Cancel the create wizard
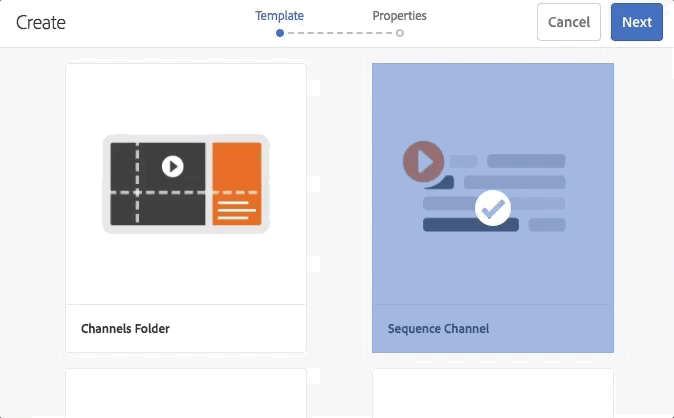Image resolution: width=674 pixels, height=418 pixels. (569, 22)
